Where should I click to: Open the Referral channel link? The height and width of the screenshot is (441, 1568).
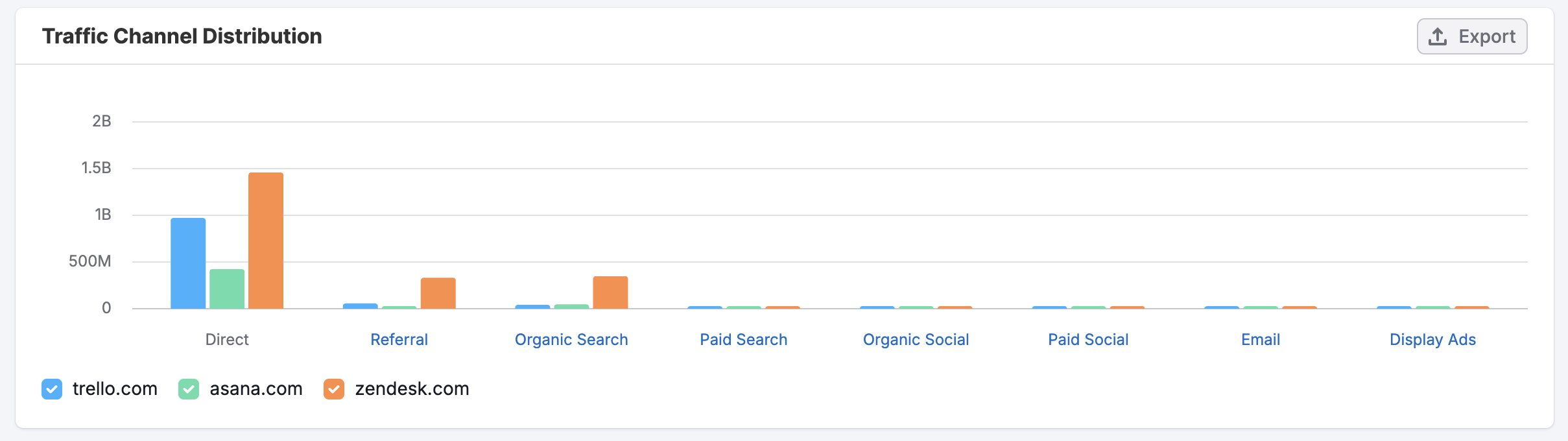pos(399,340)
